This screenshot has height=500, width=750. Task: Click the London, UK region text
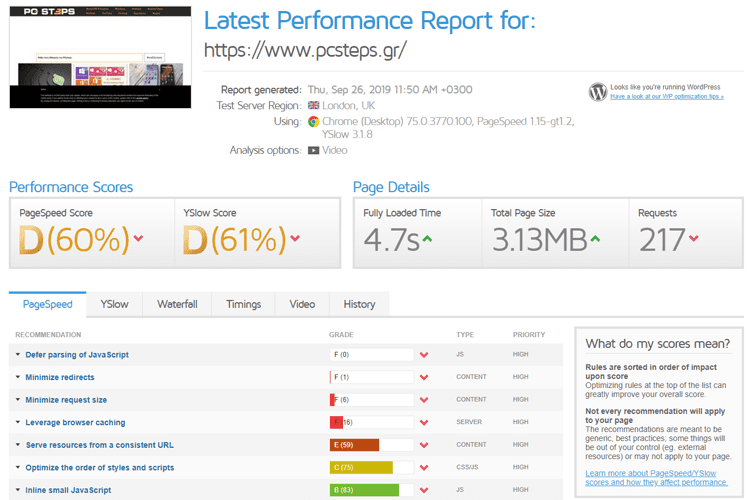349,105
